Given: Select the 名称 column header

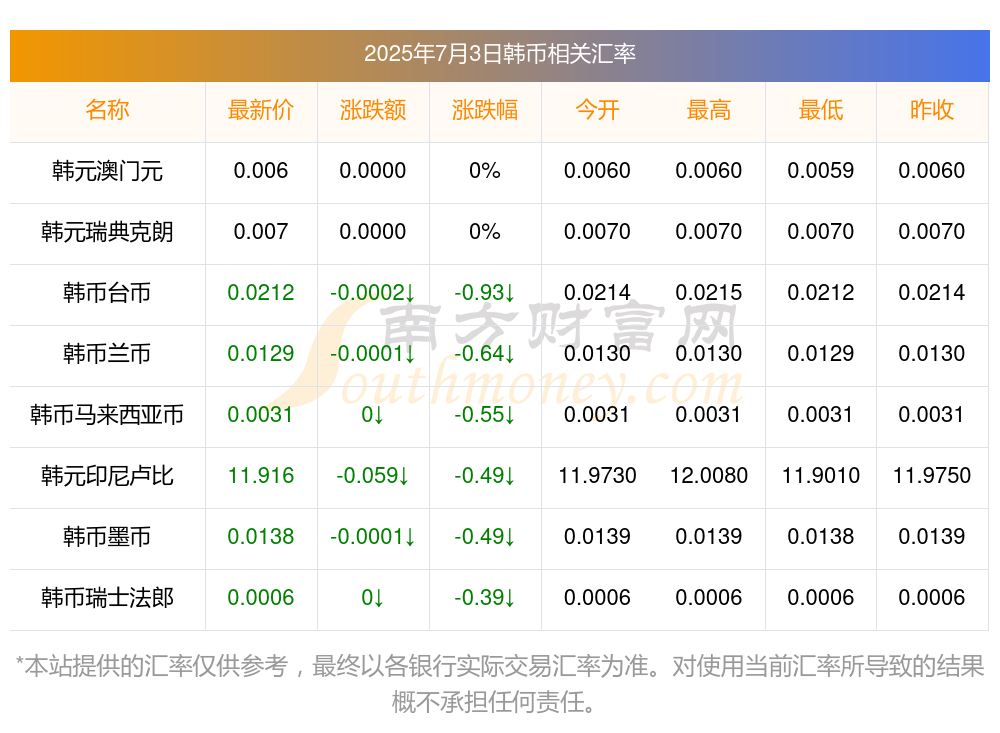Looking at the screenshot, I should [x=107, y=110].
